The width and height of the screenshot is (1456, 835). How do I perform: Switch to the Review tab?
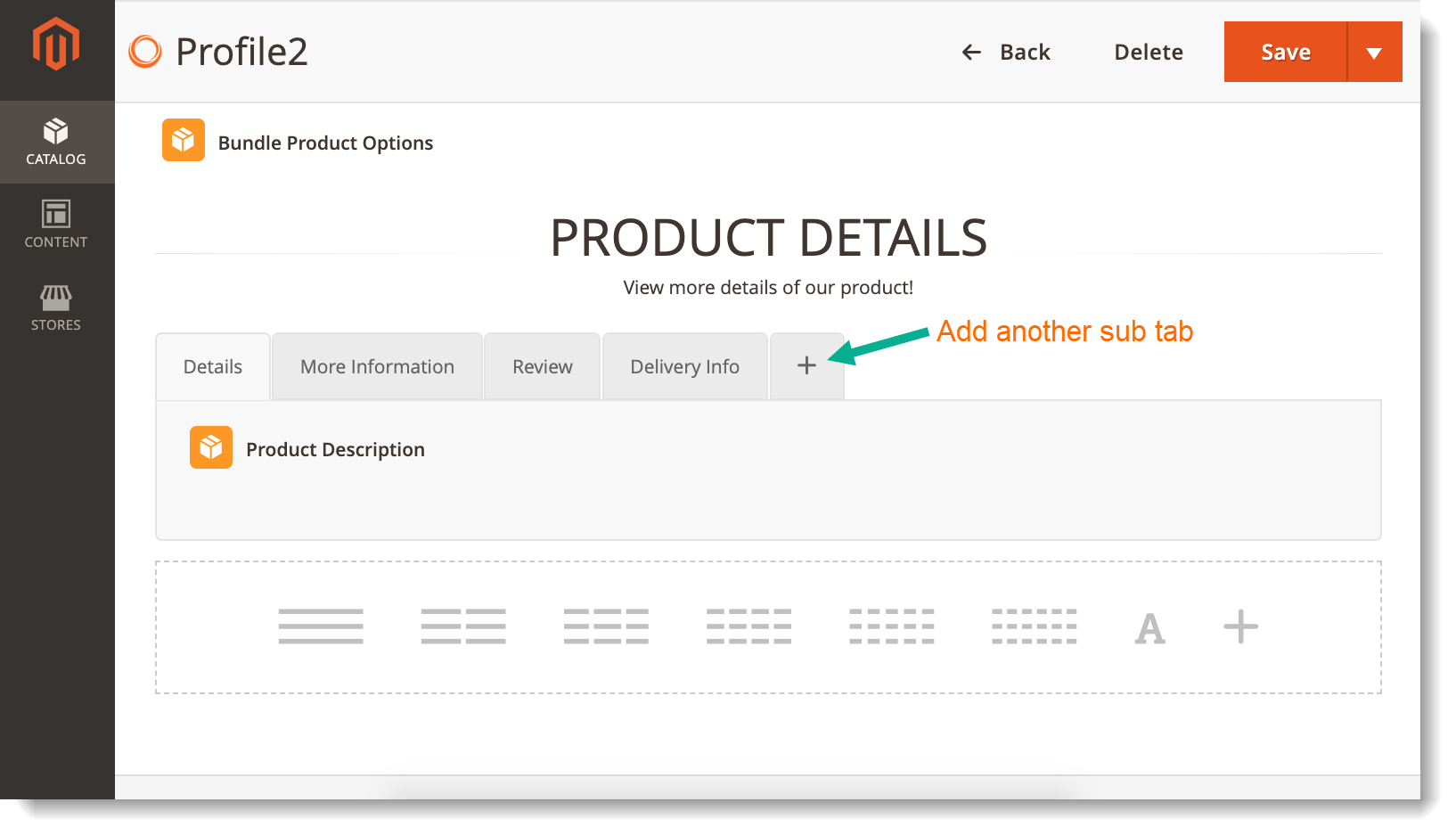[541, 366]
